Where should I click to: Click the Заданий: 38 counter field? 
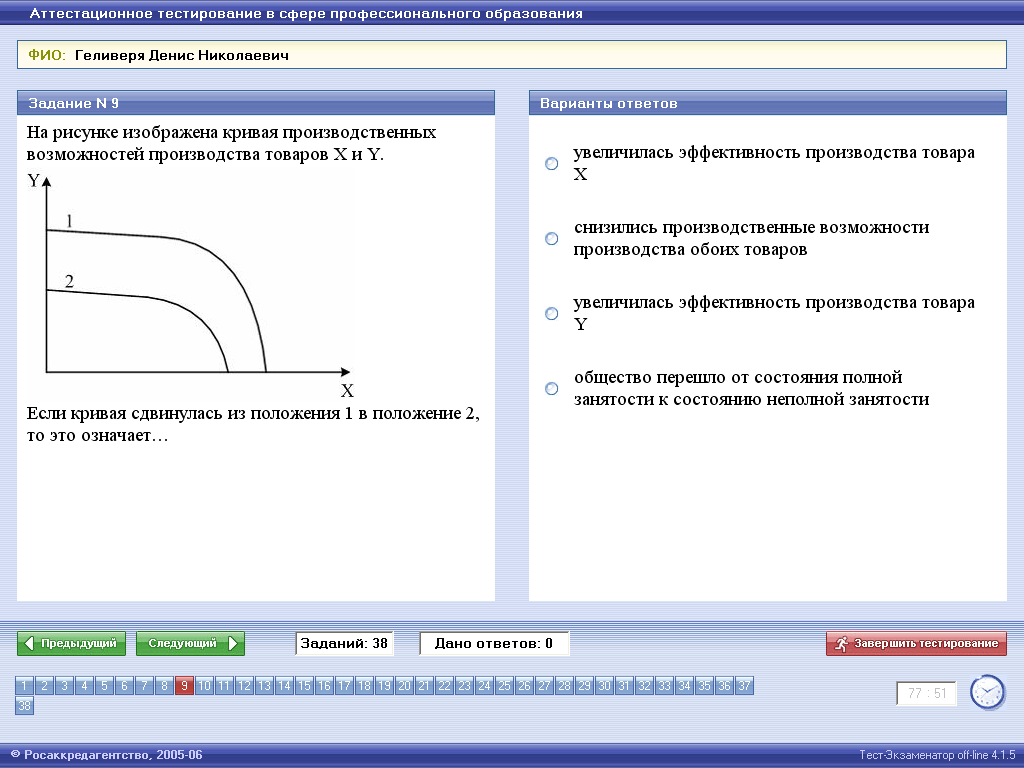pyautogui.click(x=344, y=643)
